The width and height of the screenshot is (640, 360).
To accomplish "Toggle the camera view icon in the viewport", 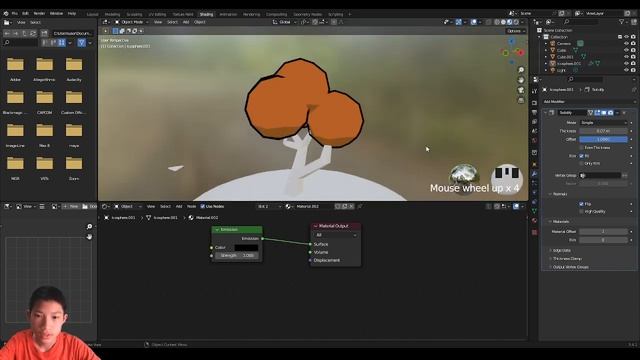I will pos(521,90).
